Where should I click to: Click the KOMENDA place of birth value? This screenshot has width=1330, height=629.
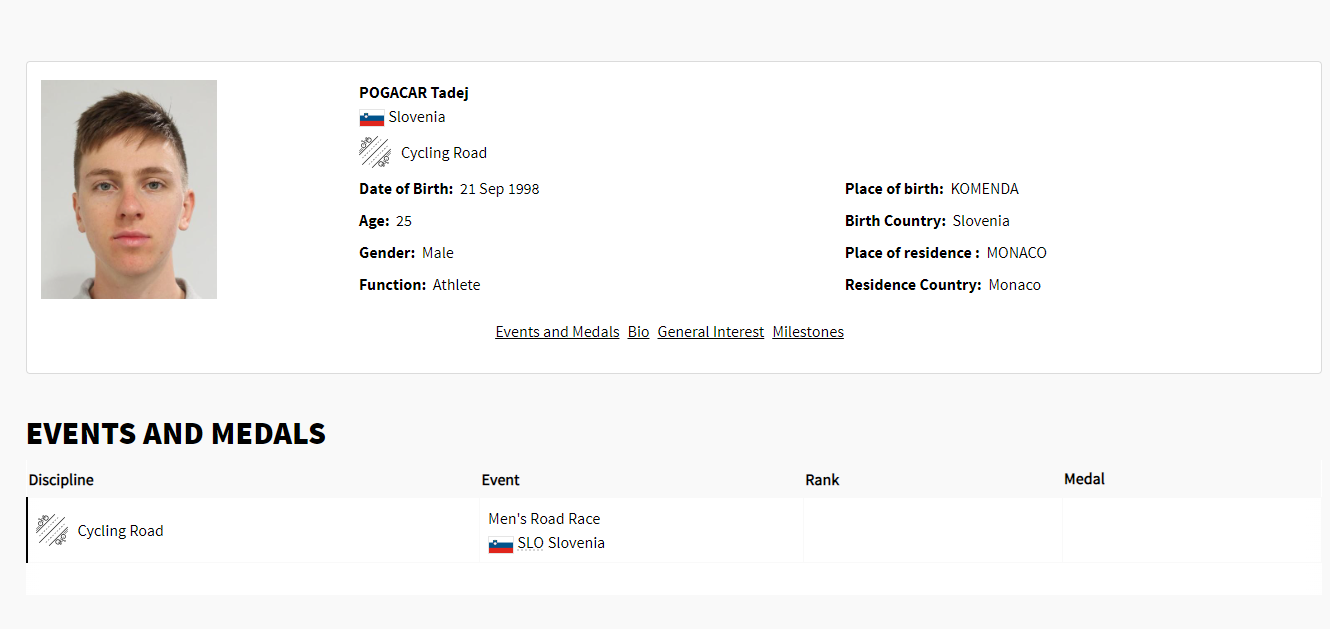[984, 189]
